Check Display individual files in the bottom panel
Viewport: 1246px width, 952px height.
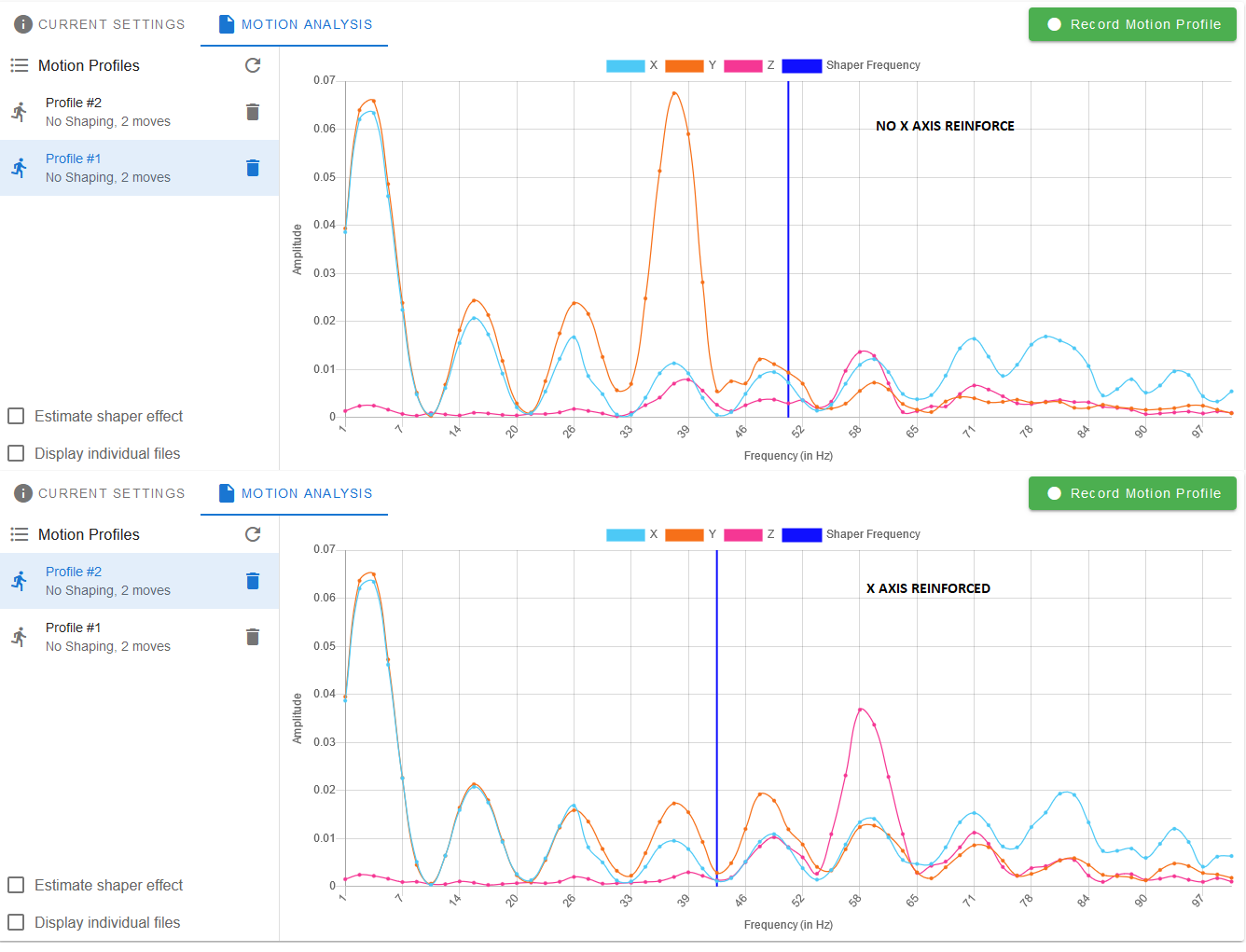(16, 922)
